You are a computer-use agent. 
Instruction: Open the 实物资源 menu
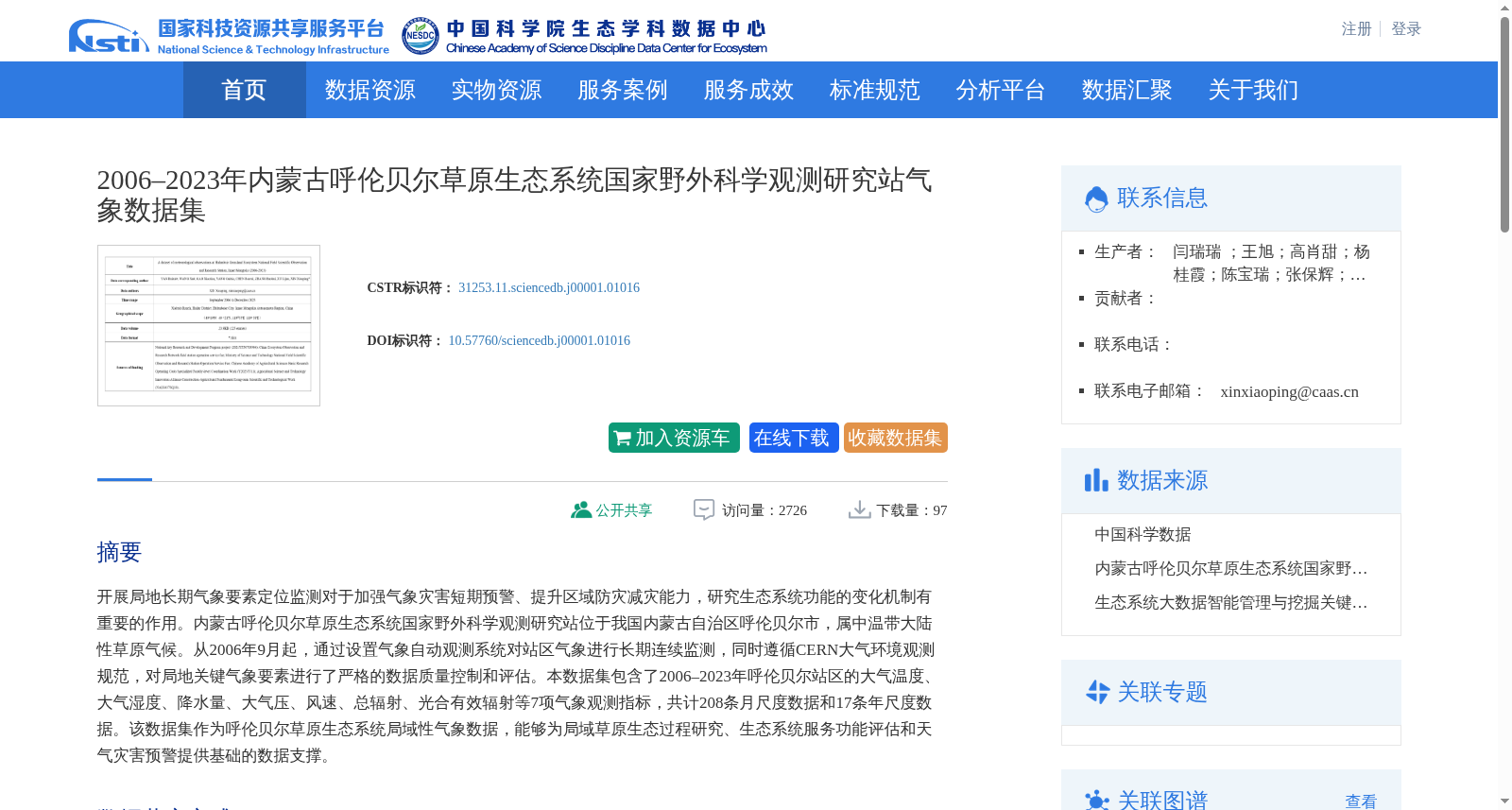pos(496,90)
